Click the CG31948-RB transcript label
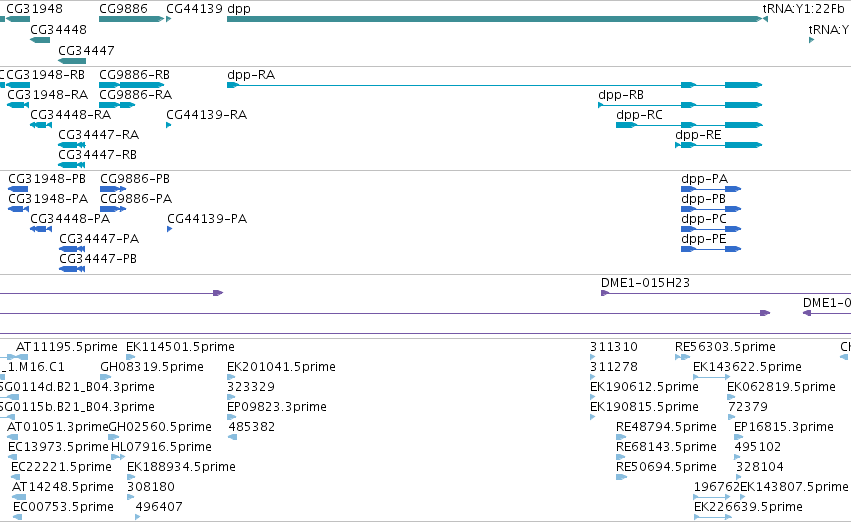851x522 pixels. (45, 74)
